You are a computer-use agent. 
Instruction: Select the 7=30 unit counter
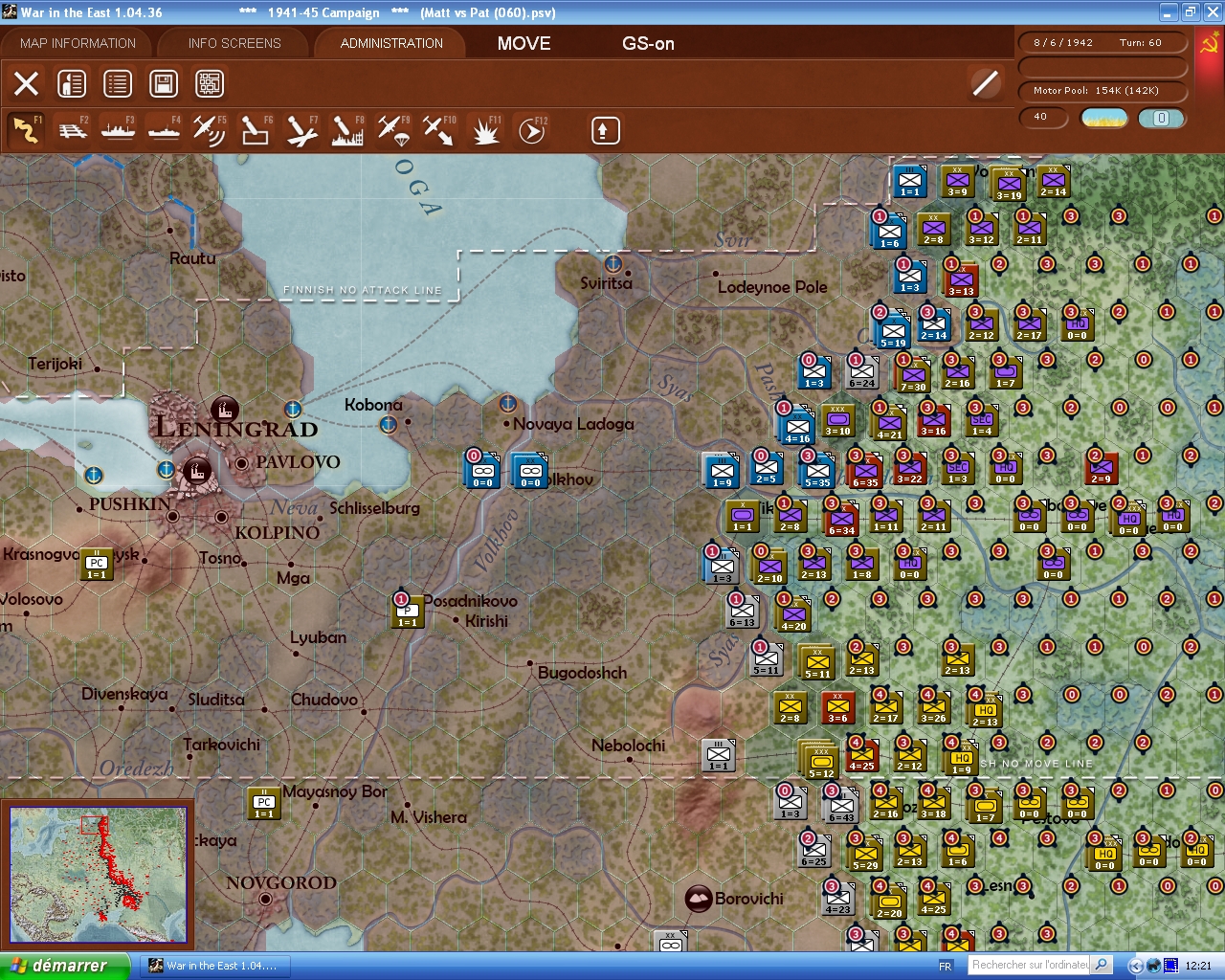point(913,374)
